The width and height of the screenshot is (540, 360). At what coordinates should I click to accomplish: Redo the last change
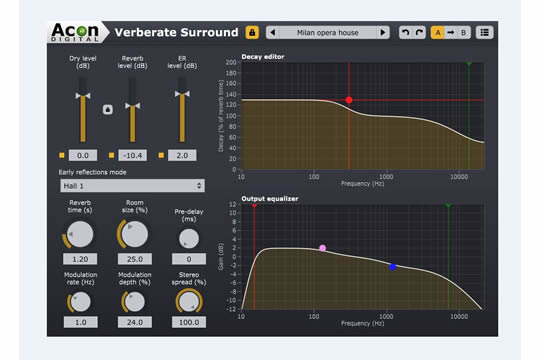click(x=419, y=32)
